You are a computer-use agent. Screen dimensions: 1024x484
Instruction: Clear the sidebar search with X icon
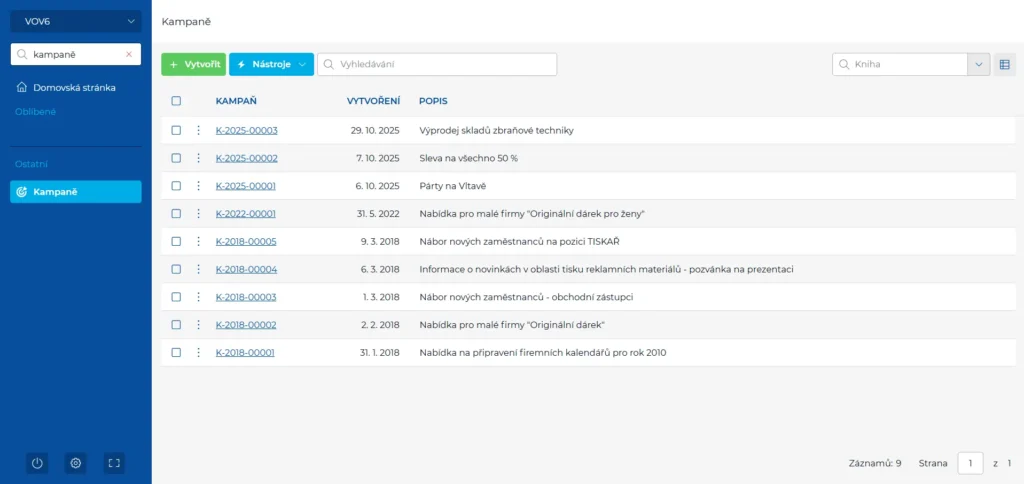(128, 54)
